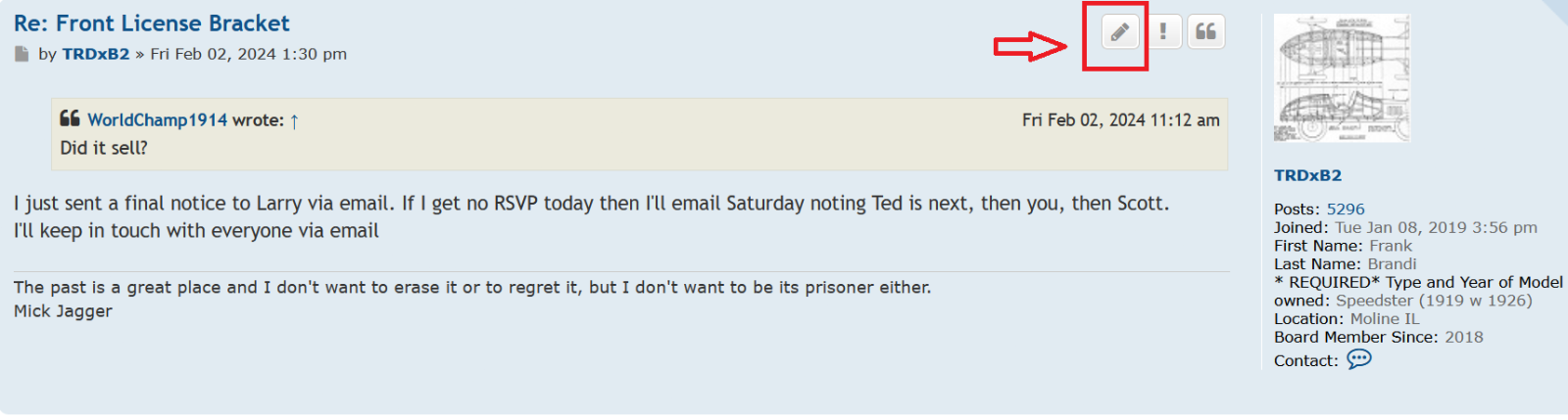The image size is (1568, 420).
Task: Report this post with the exclamation icon
Action: tap(1163, 32)
